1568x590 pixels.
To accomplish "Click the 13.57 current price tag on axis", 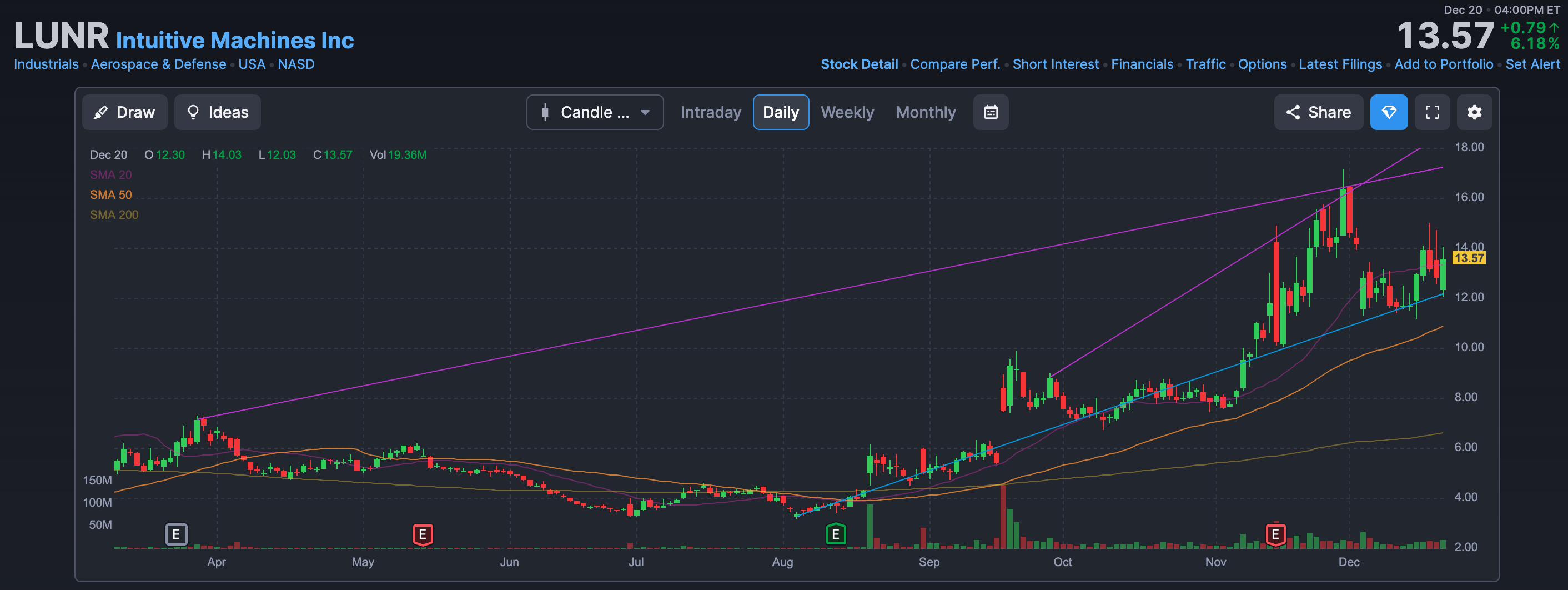I will pyautogui.click(x=1468, y=258).
